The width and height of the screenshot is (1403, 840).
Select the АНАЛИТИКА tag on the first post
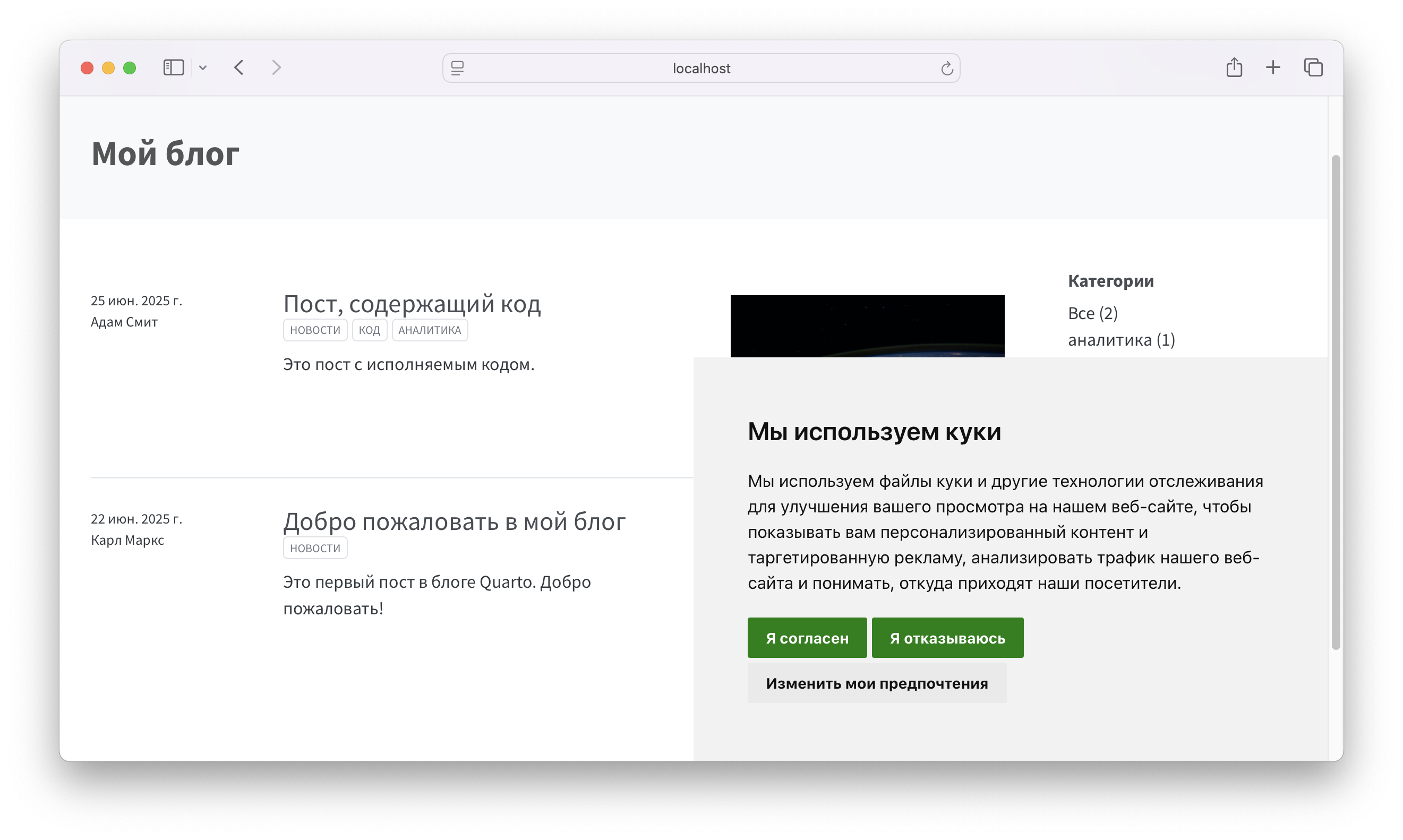pyautogui.click(x=430, y=330)
